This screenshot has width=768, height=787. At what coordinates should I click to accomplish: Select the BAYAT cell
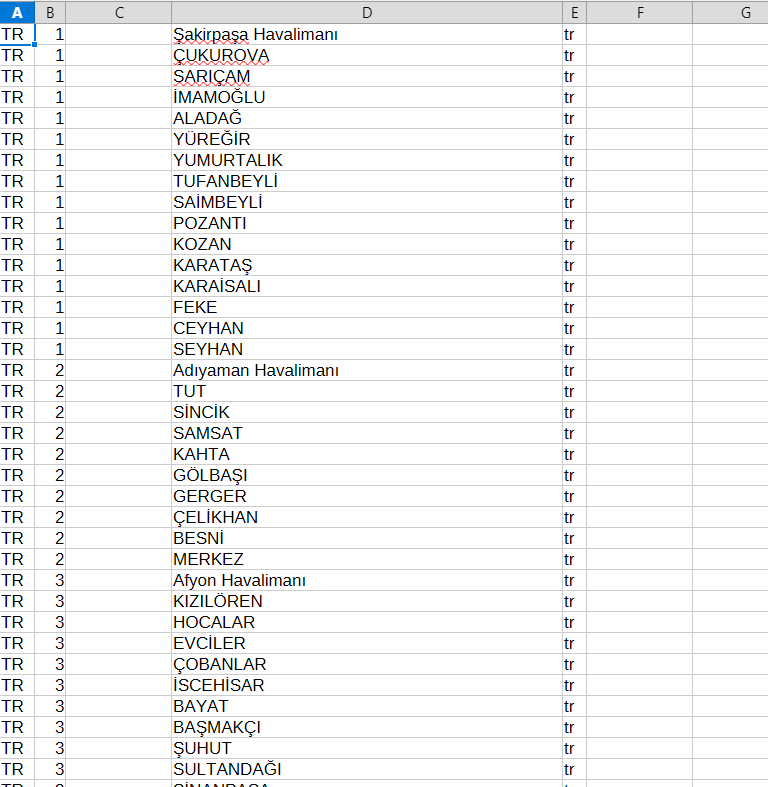pos(367,706)
